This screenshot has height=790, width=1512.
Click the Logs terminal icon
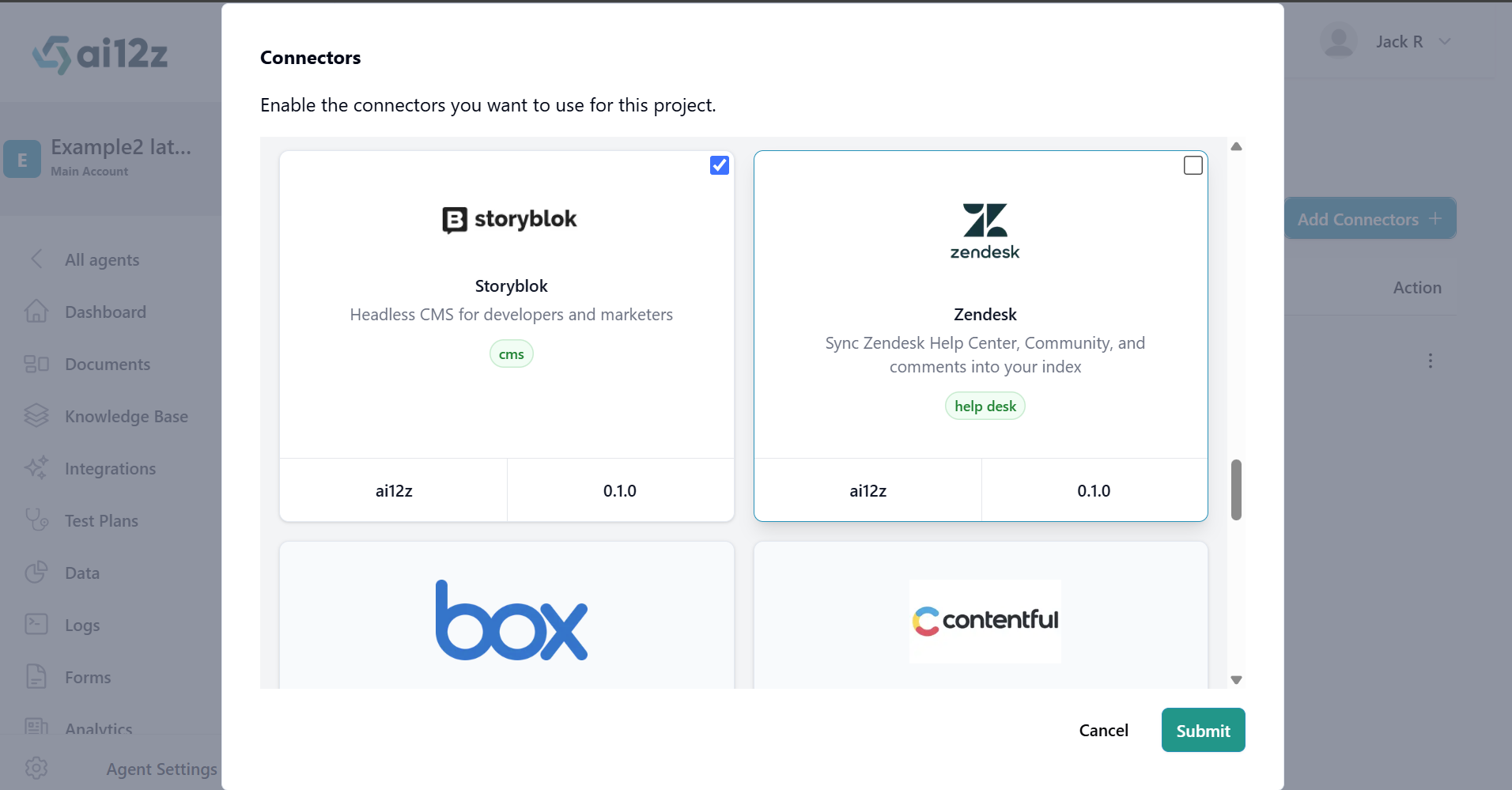(36, 624)
